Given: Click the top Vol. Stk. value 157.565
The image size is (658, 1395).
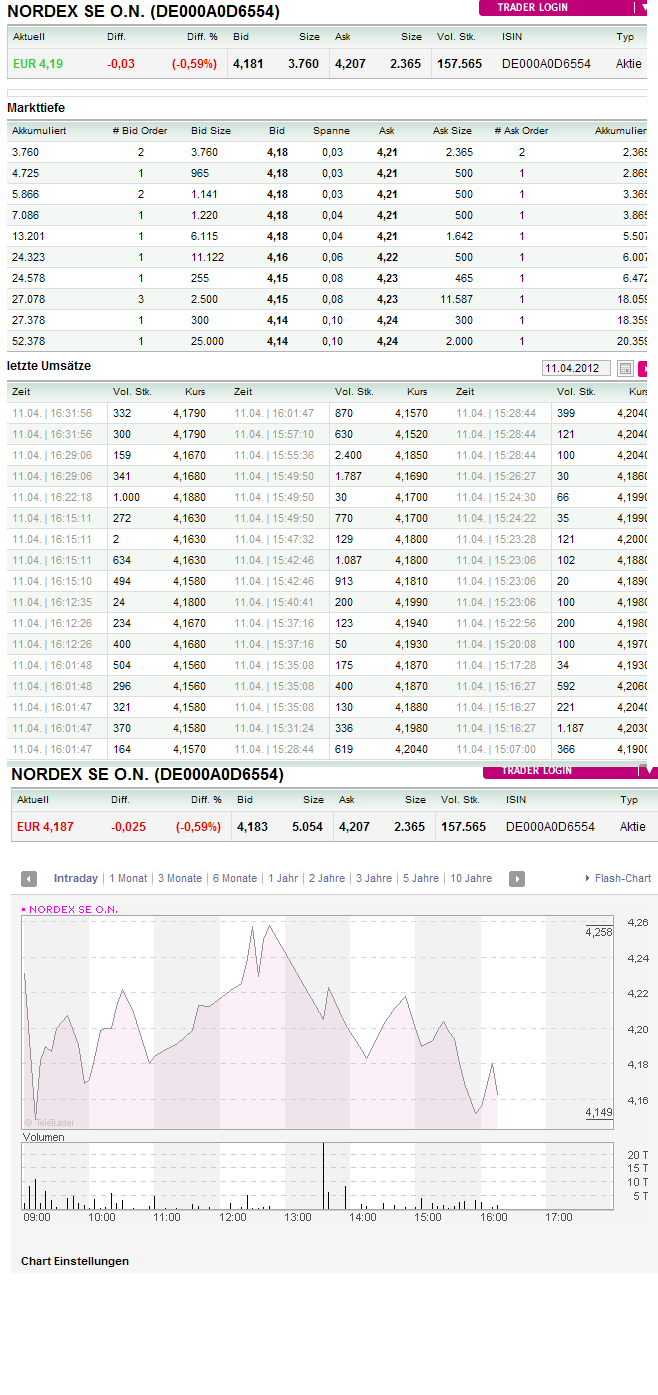Looking at the screenshot, I should tap(459, 64).
